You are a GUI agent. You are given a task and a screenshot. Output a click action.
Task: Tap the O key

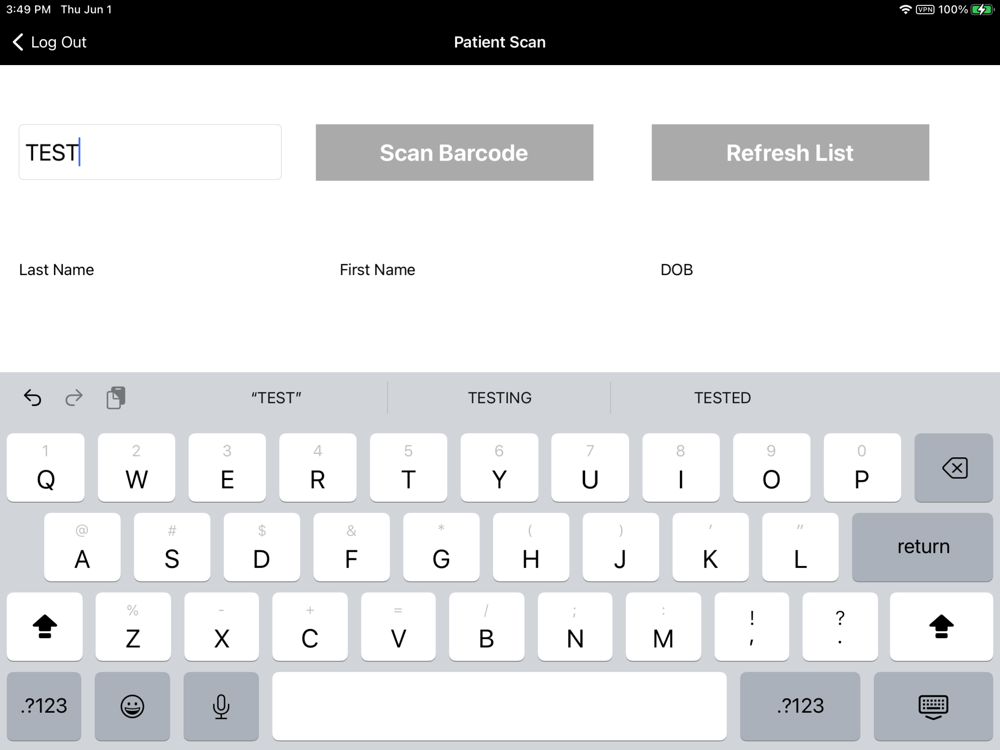(771, 467)
